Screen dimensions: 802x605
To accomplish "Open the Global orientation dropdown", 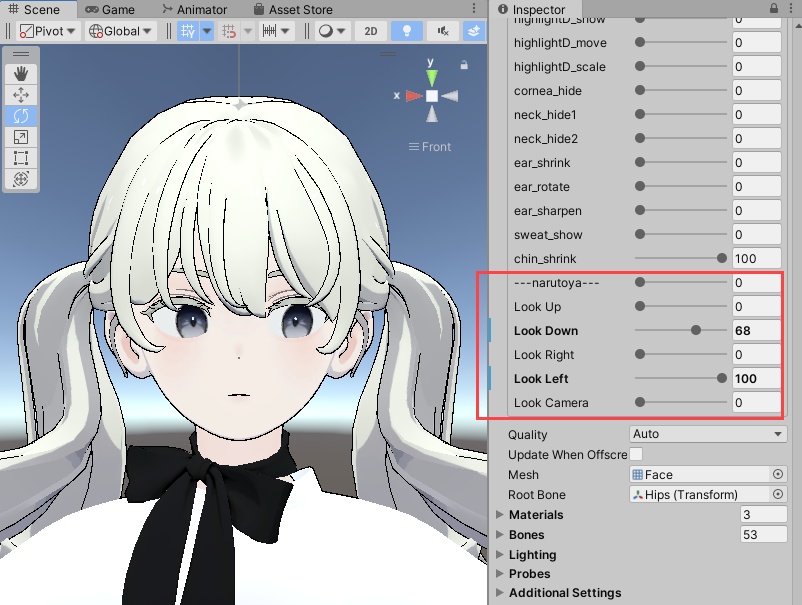I will [x=121, y=31].
